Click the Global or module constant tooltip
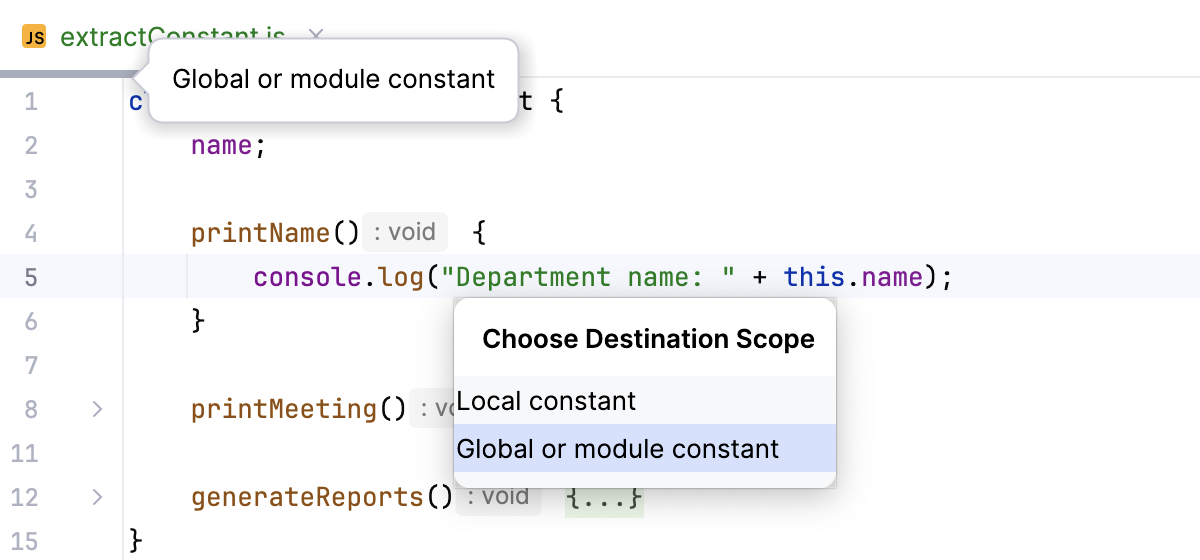The image size is (1200, 560). coord(333,79)
